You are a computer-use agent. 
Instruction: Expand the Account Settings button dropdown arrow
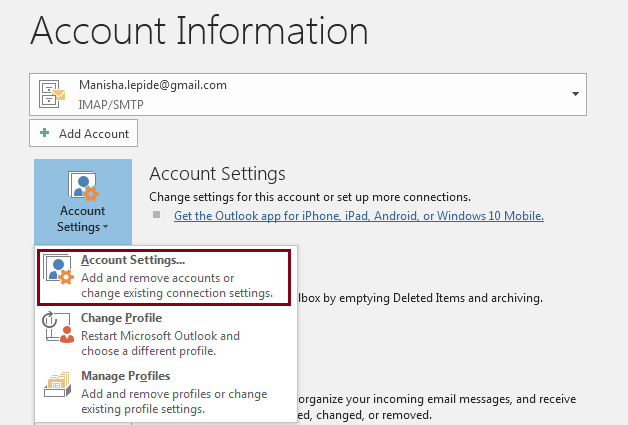[105, 227]
